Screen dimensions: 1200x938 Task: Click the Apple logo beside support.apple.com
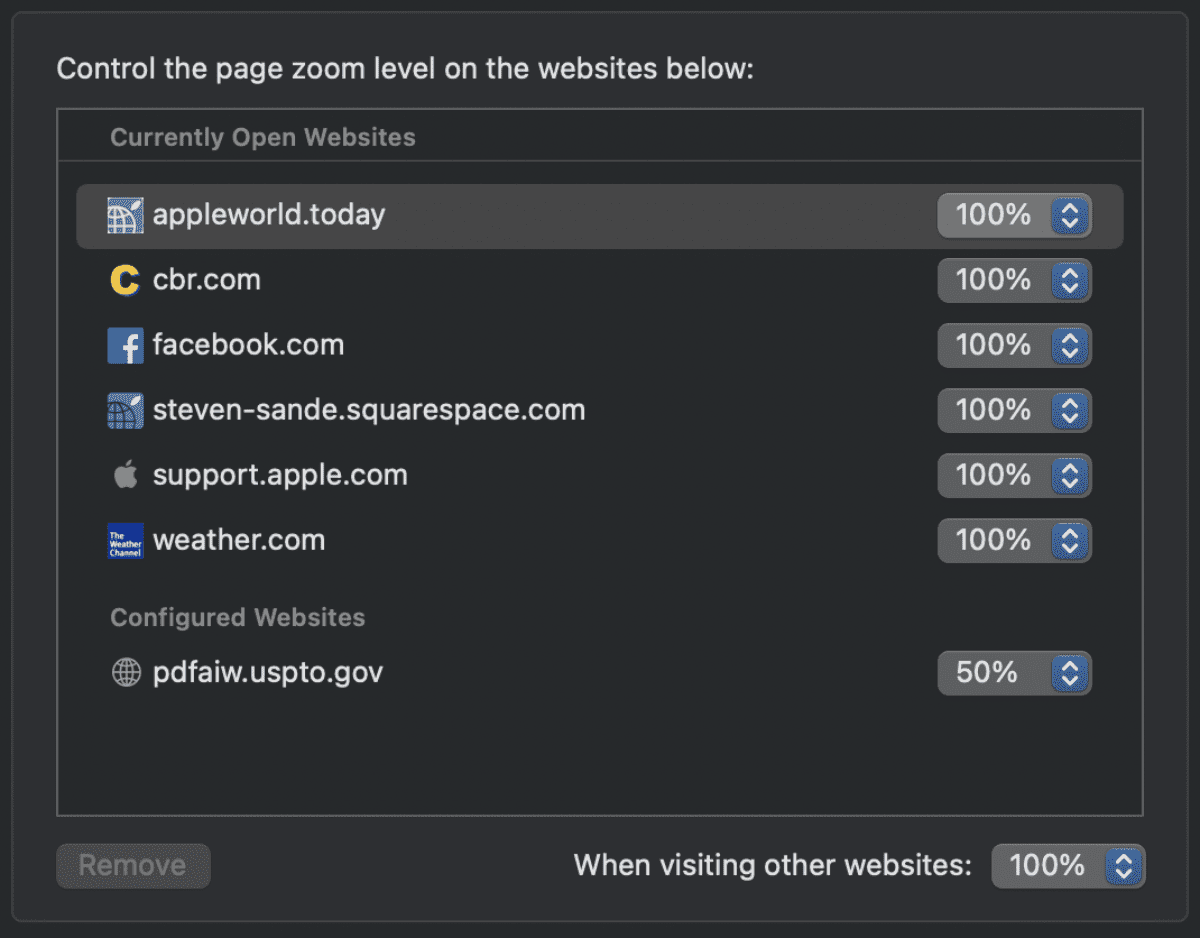tap(125, 475)
